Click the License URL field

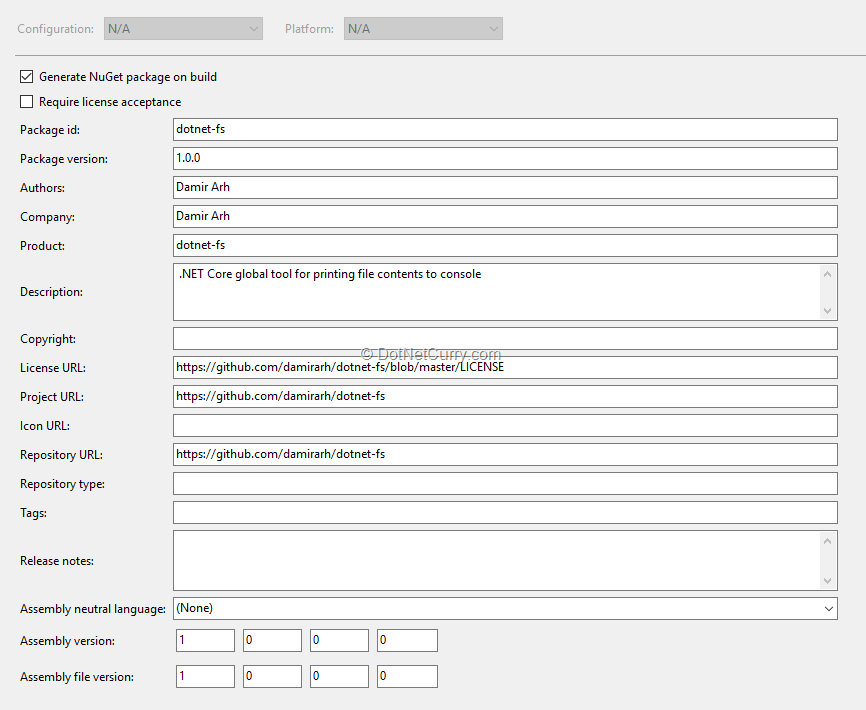tap(505, 367)
